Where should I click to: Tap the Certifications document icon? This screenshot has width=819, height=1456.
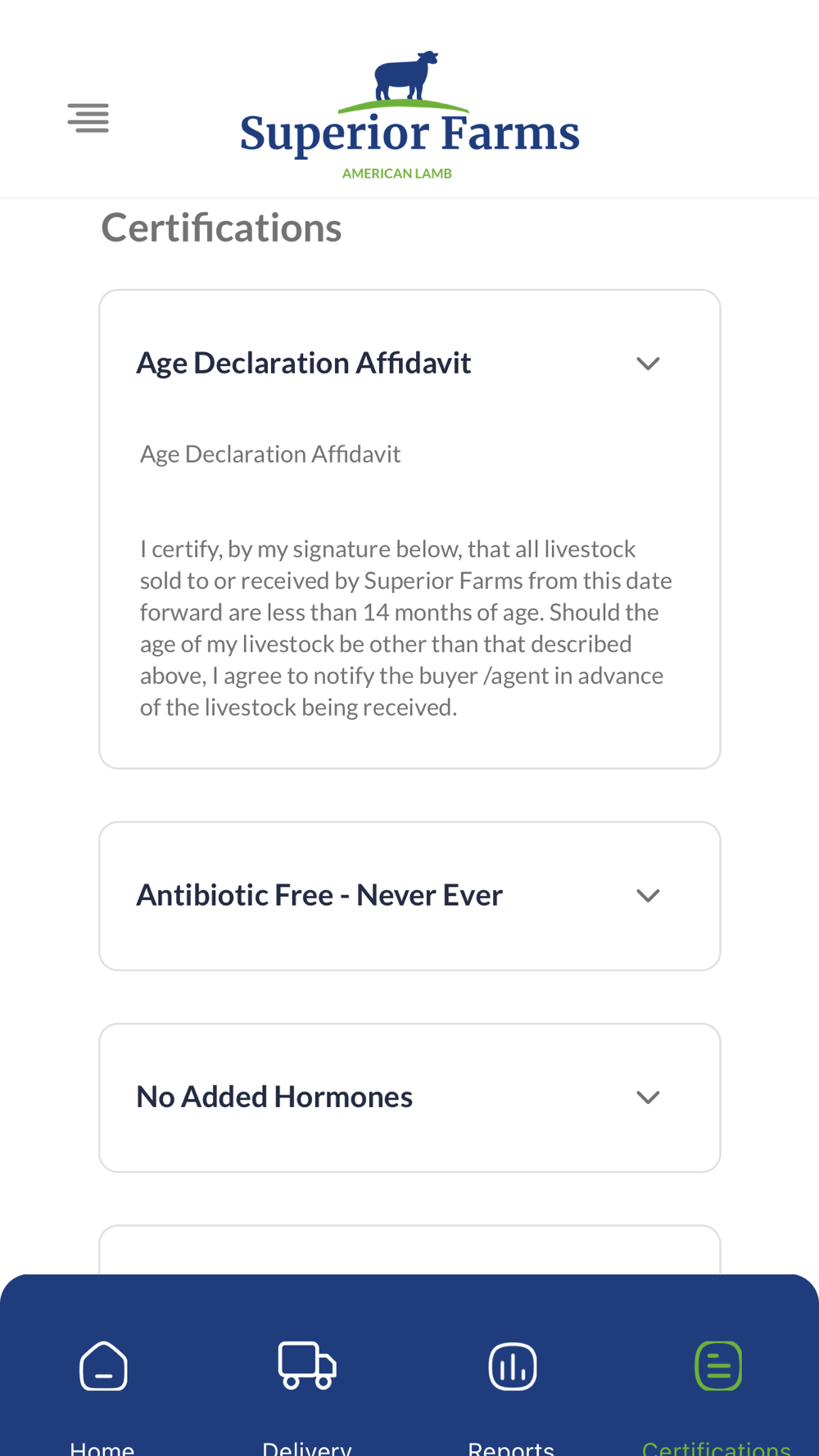pyautogui.click(x=718, y=1365)
